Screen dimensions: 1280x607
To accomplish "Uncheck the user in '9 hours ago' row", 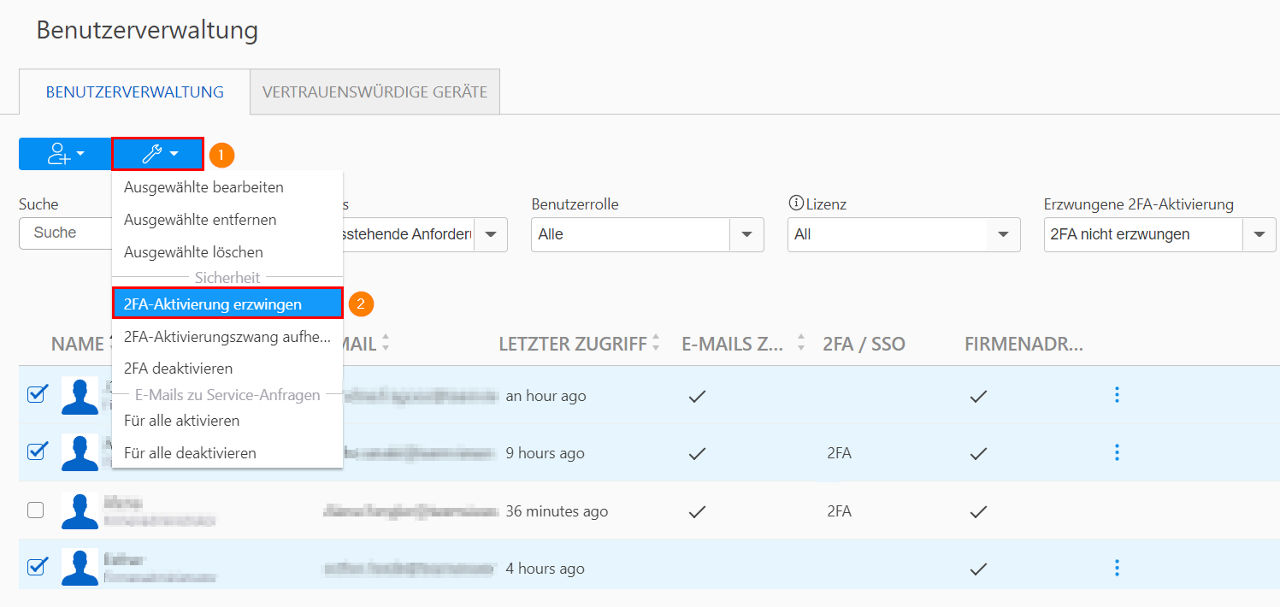I will pyautogui.click(x=36, y=451).
